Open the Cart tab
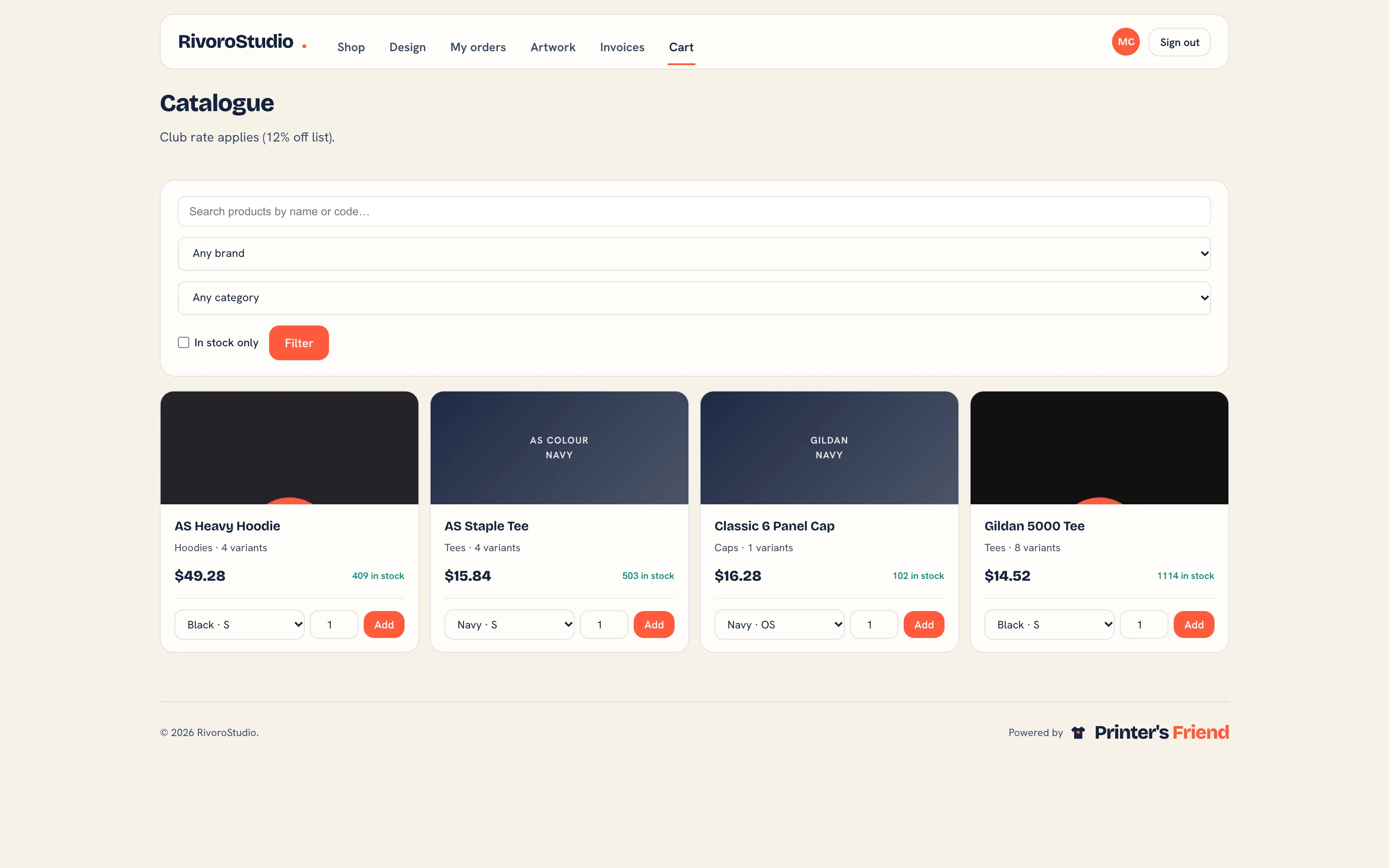1389x868 pixels. click(x=681, y=47)
